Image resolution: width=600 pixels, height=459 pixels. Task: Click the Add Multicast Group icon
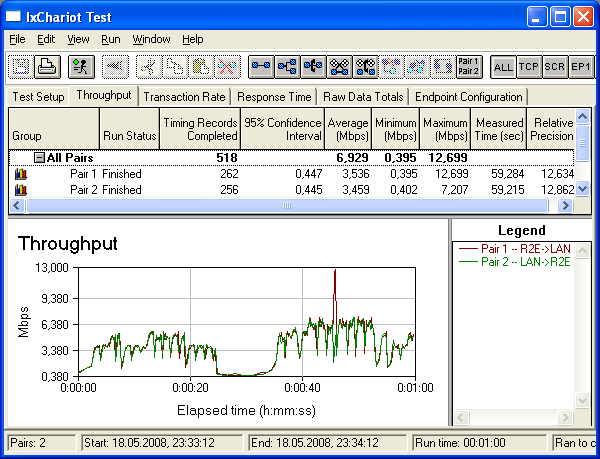tap(287, 67)
